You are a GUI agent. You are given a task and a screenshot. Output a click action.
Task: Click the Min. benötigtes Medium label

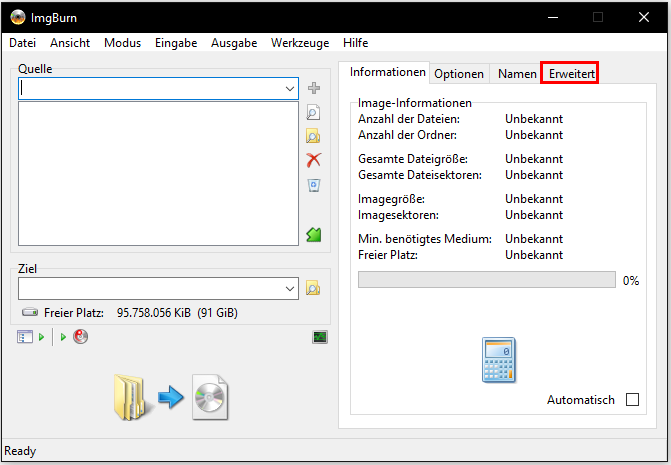coord(425,239)
